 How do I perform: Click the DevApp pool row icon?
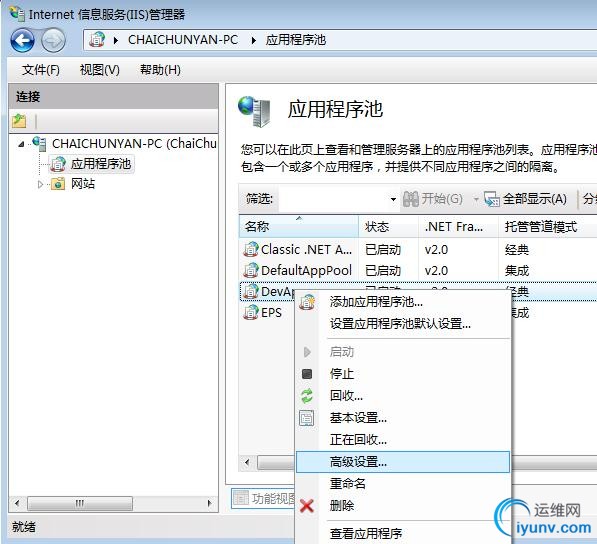point(251,292)
